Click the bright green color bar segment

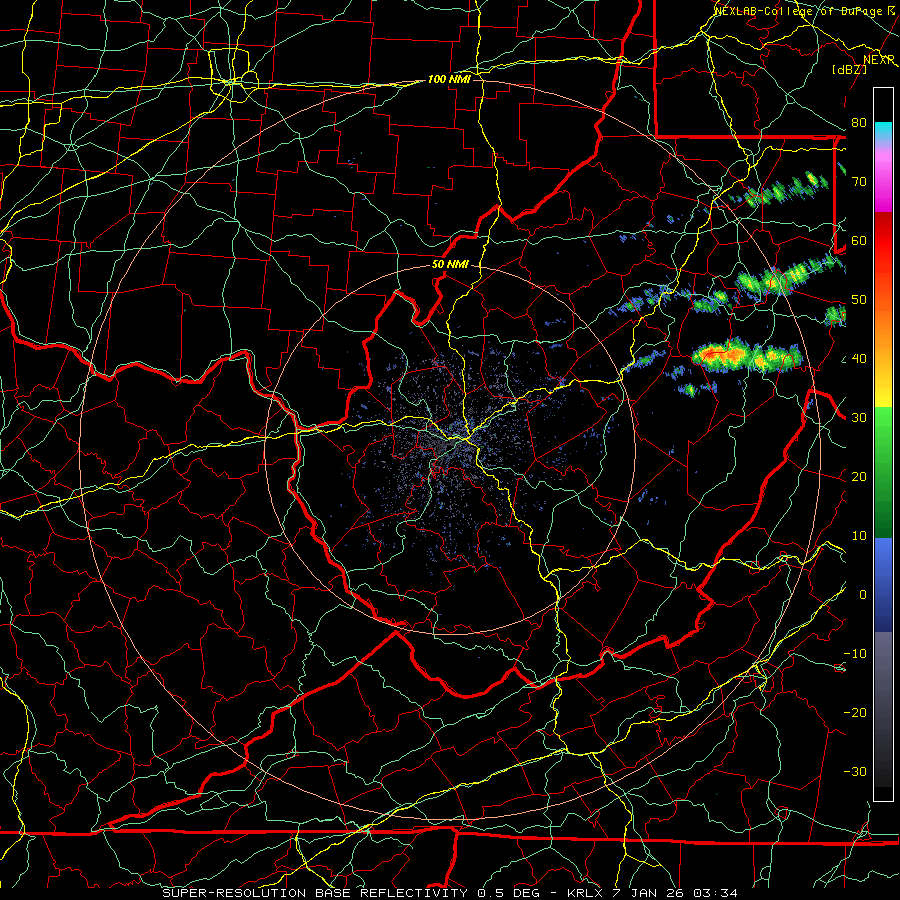(883, 428)
